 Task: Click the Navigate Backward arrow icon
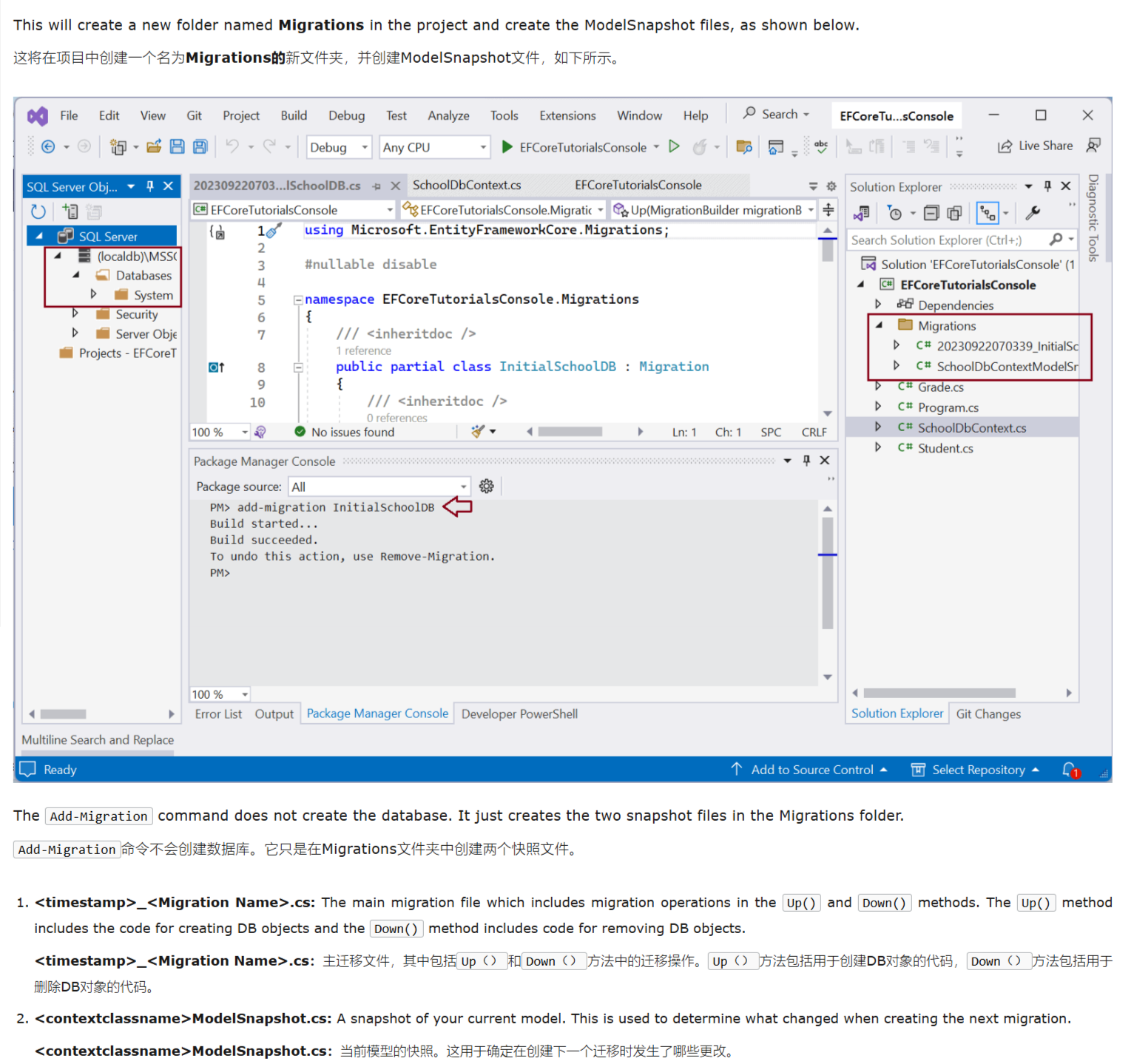pos(48,146)
